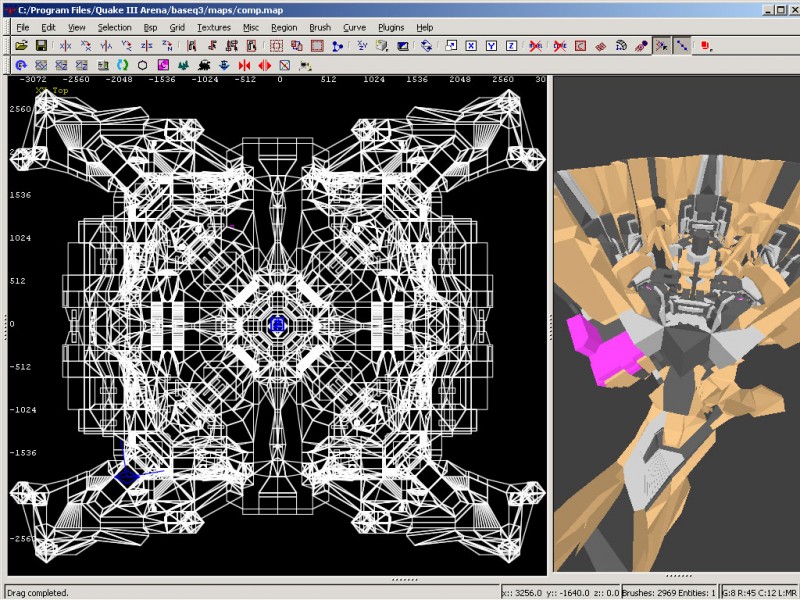Rotate selection around the Z axis

pyautogui.click(x=167, y=46)
